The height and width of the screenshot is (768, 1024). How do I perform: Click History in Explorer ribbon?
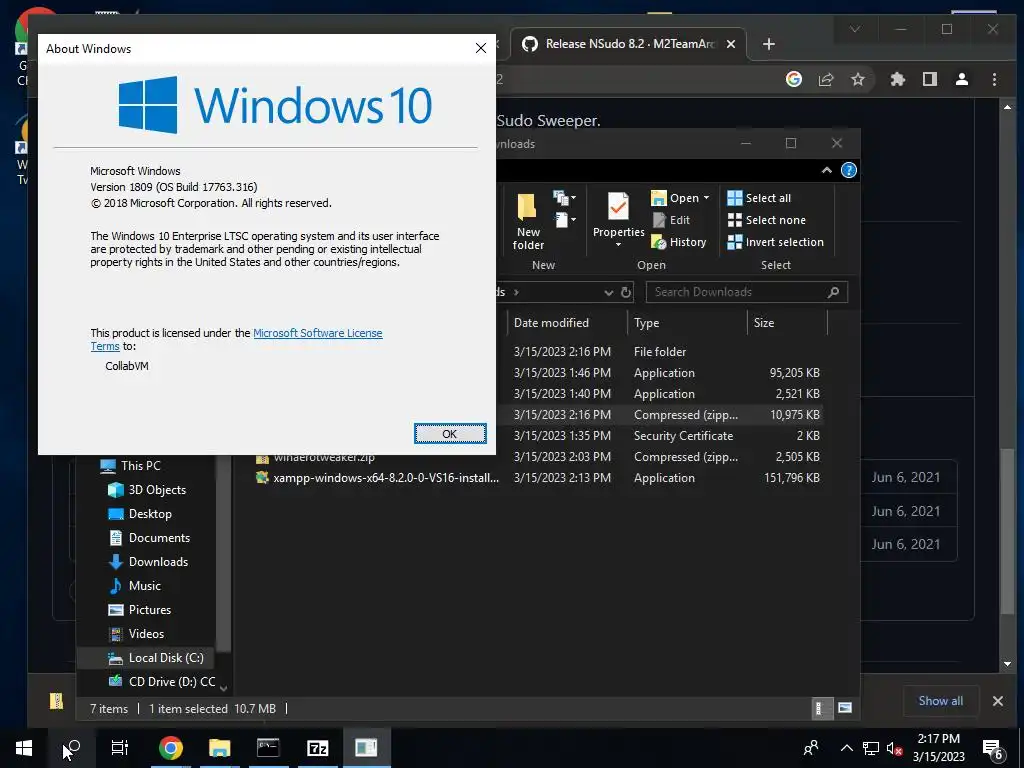click(679, 242)
